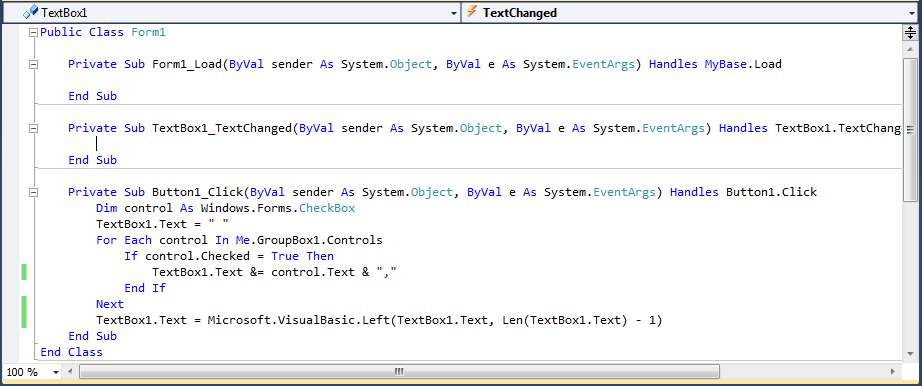
Task: Click the "," string literal
Action: coord(387,272)
